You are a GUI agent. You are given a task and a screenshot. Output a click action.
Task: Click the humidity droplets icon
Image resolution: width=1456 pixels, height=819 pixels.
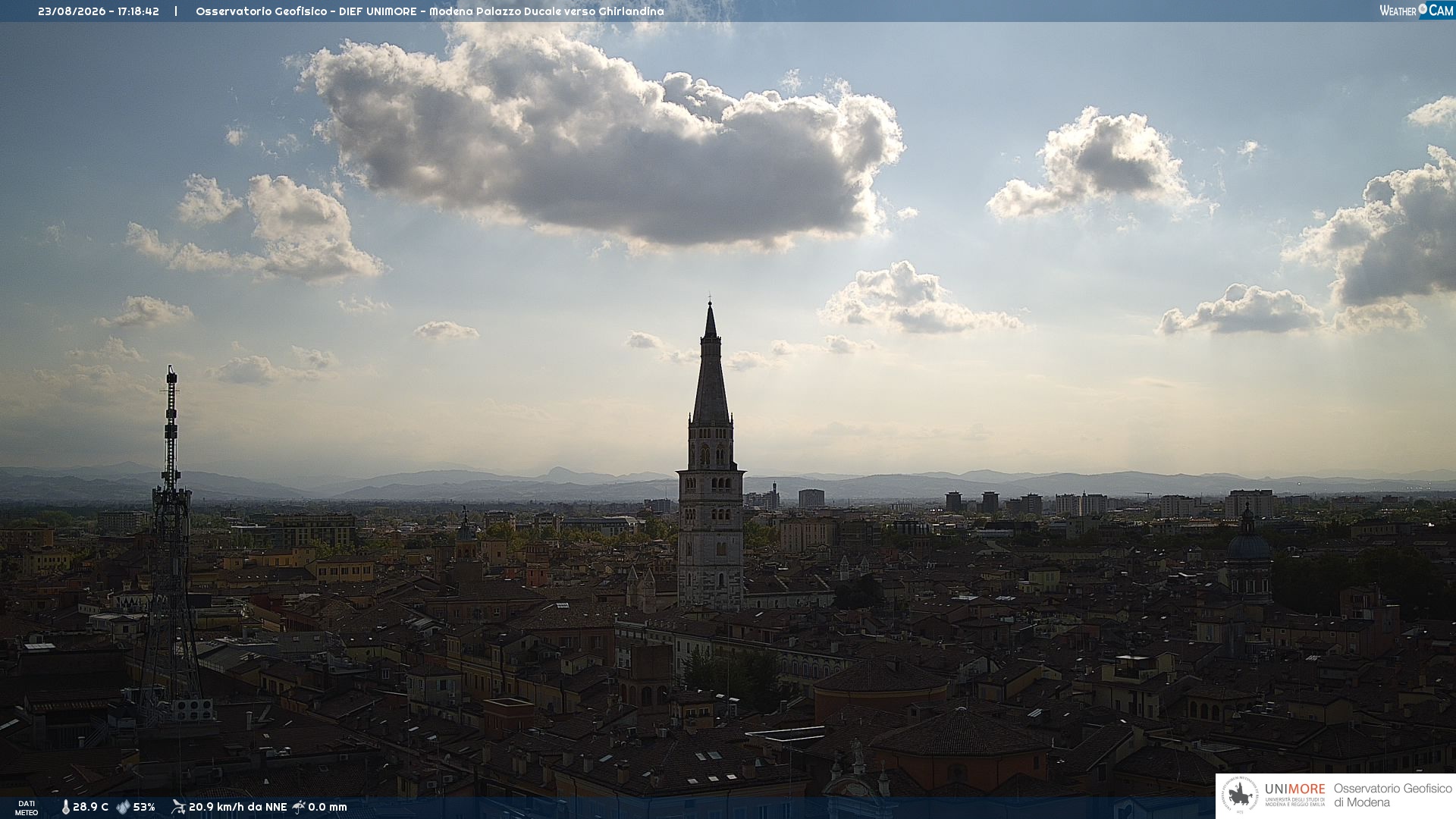pyautogui.click(x=123, y=808)
